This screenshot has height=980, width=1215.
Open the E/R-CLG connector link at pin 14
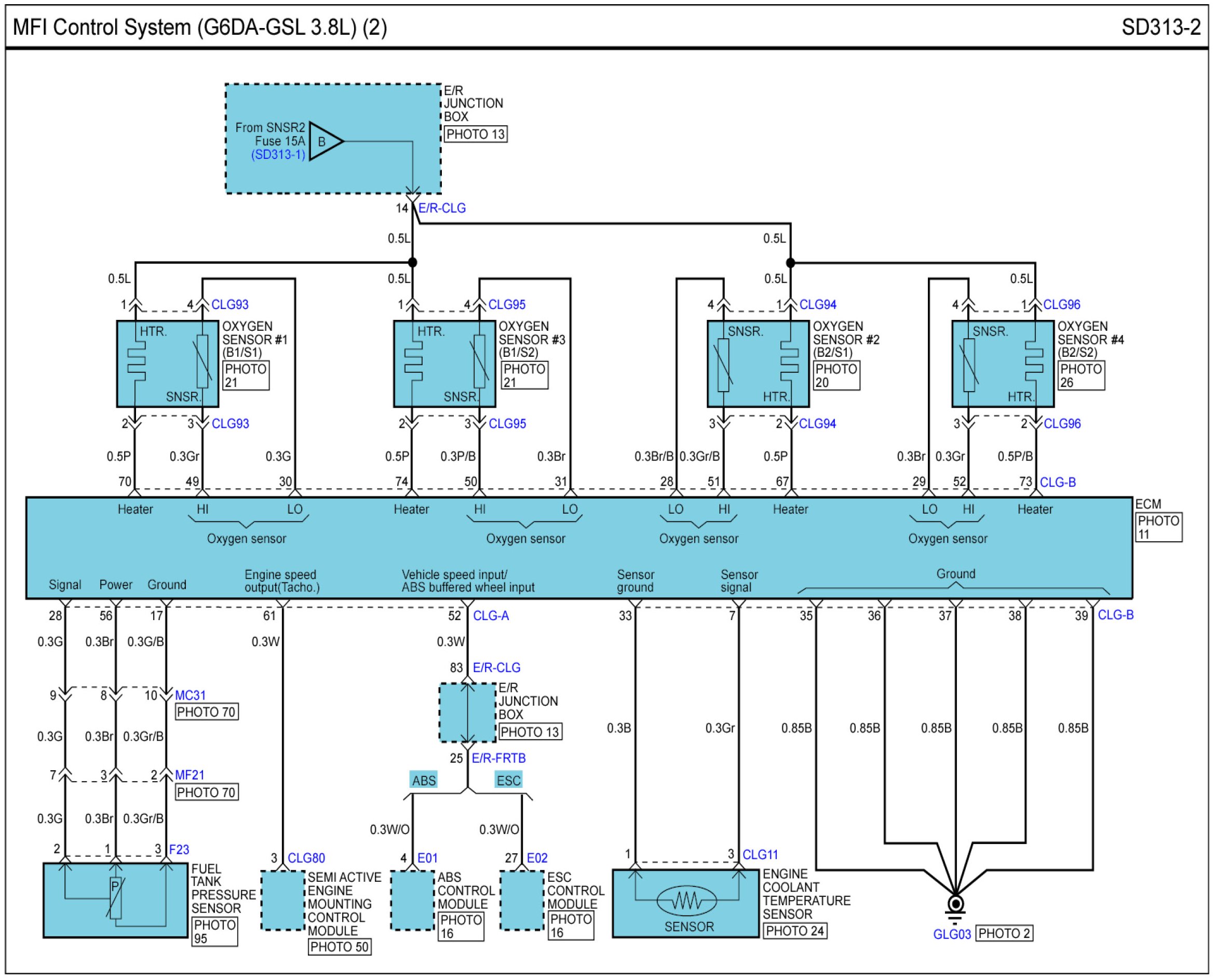442,208
